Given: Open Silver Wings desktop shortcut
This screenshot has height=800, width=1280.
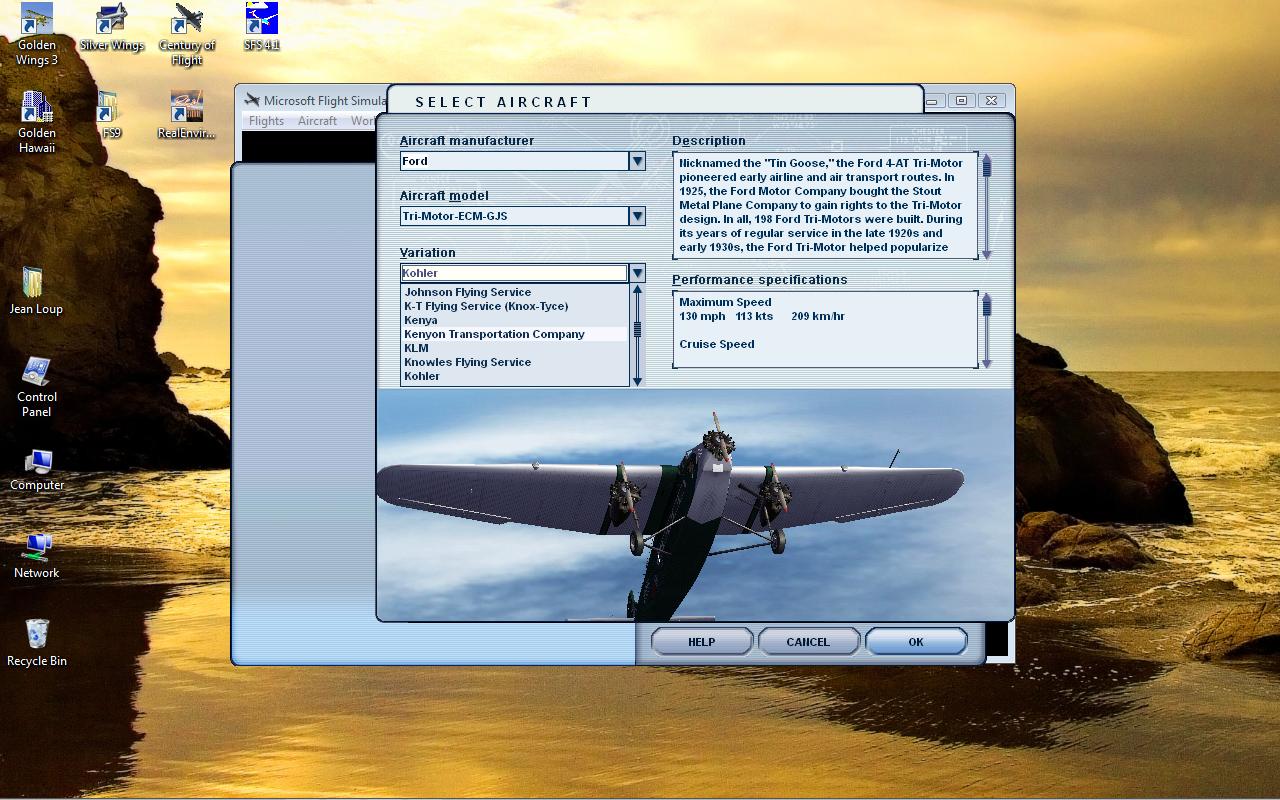Looking at the screenshot, I should [112, 27].
